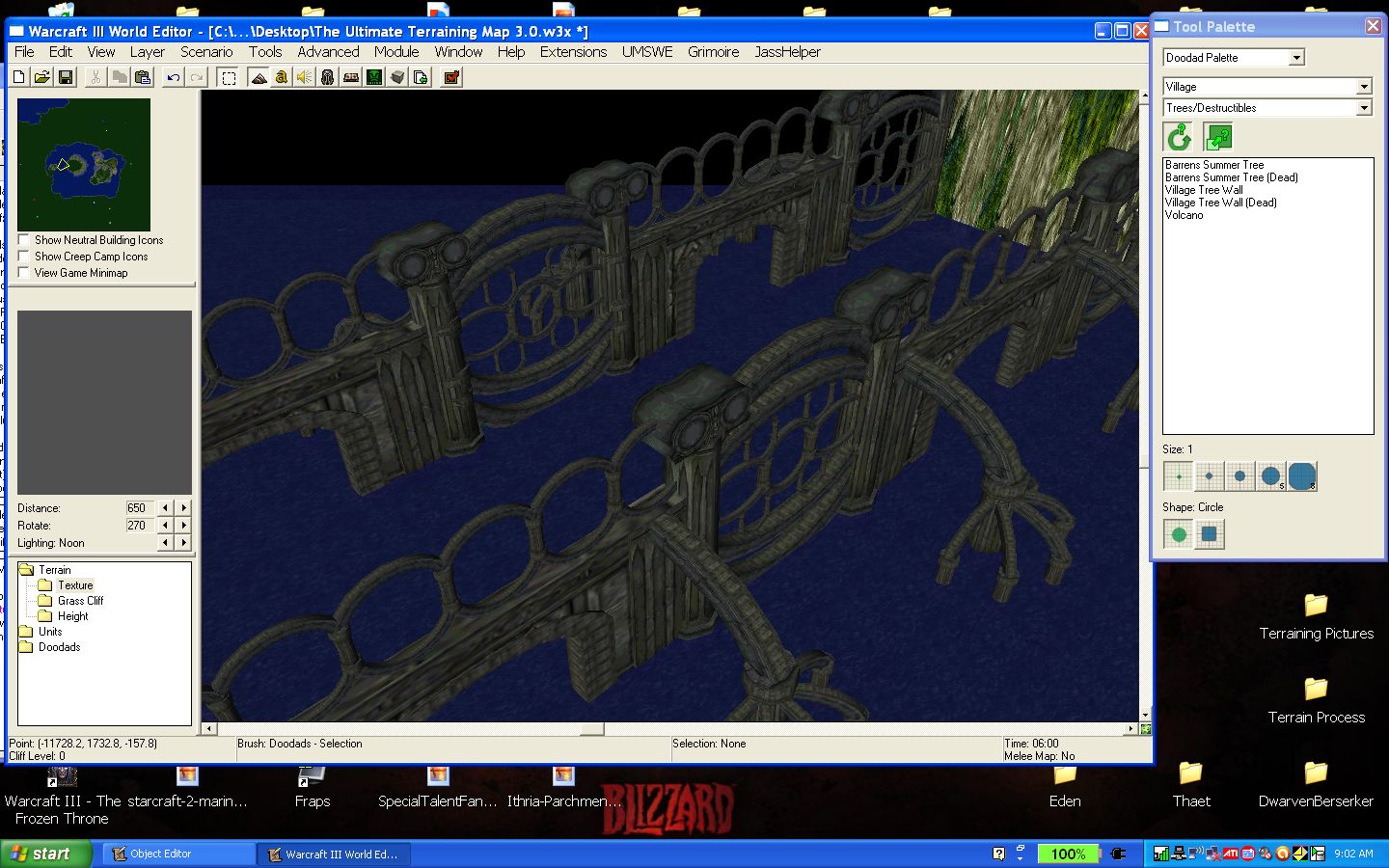Image resolution: width=1389 pixels, height=868 pixels.
Task: Select the Doodads tree folder
Action: pos(59,647)
